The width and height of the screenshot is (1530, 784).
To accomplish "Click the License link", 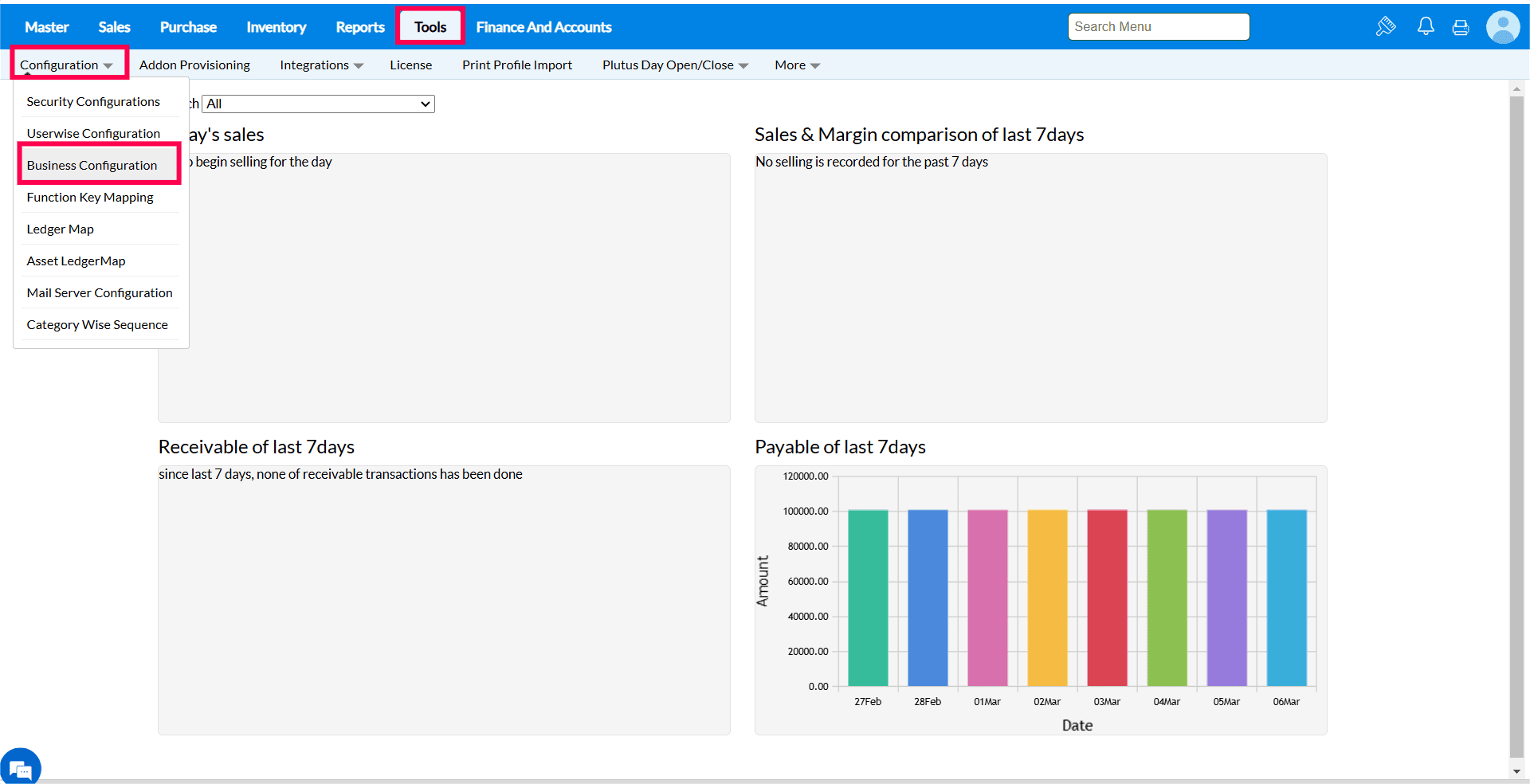I will [x=410, y=65].
